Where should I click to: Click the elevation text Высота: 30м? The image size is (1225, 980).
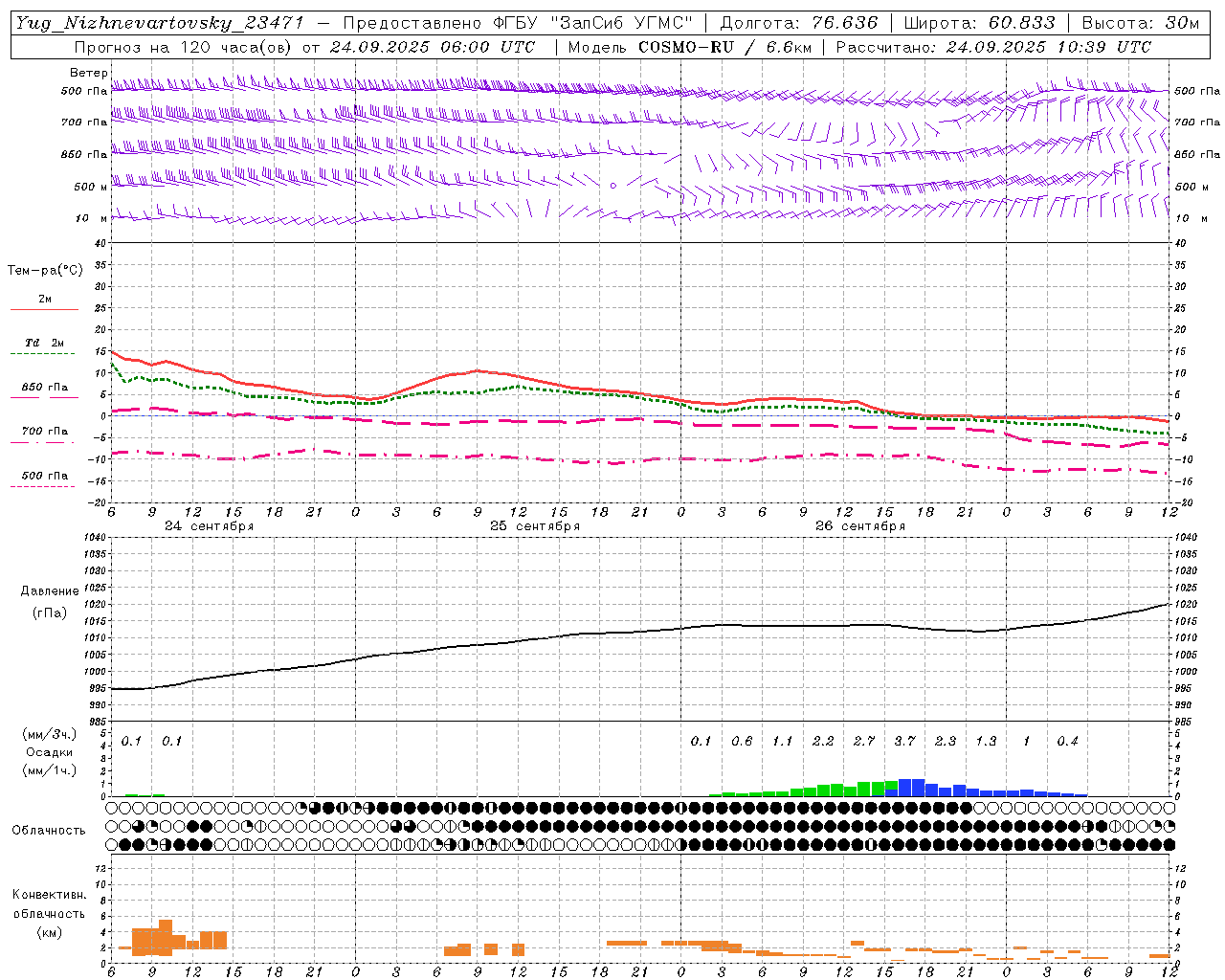click(x=1141, y=23)
